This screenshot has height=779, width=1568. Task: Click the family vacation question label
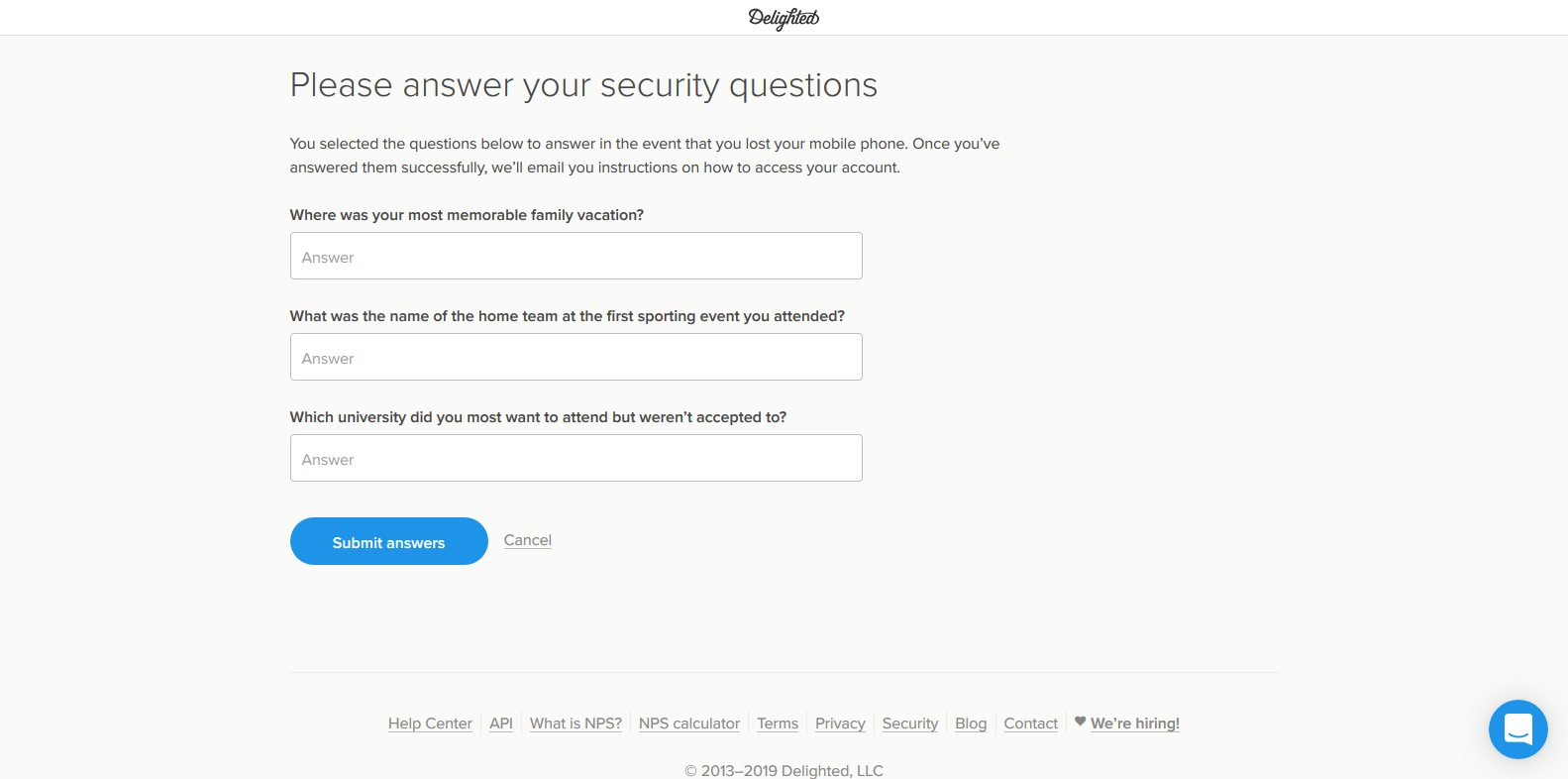[x=467, y=215]
